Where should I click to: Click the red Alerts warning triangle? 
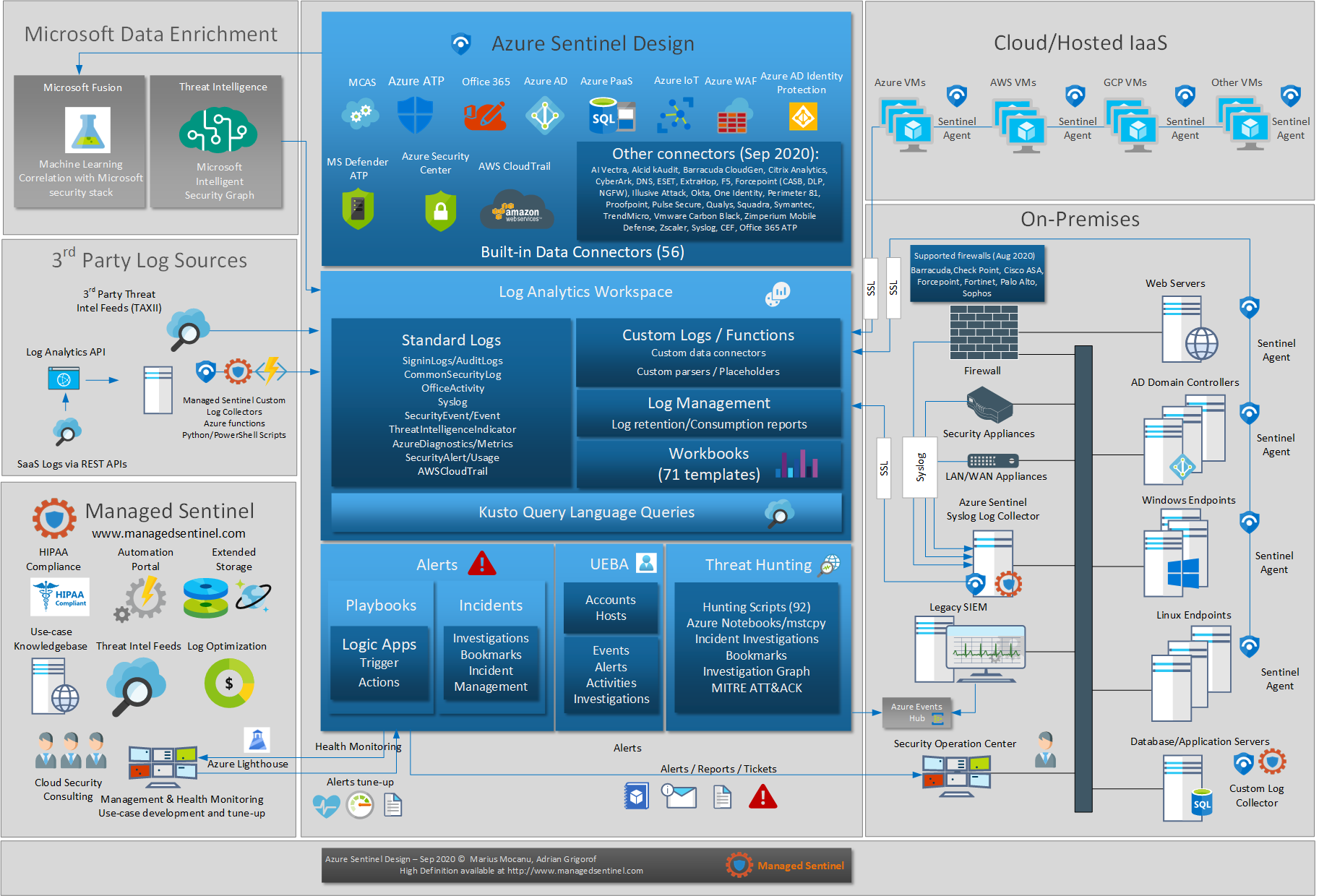pos(482,563)
